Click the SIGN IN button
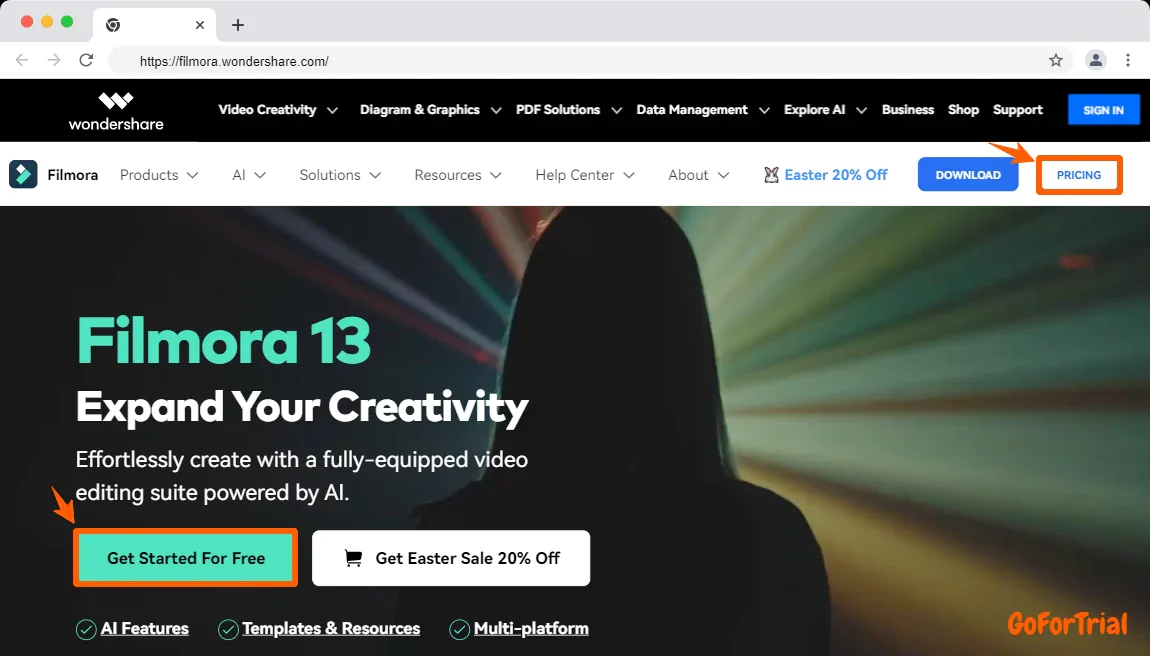This screenshot has height=656, width=1150. (x=1104, y=110)
